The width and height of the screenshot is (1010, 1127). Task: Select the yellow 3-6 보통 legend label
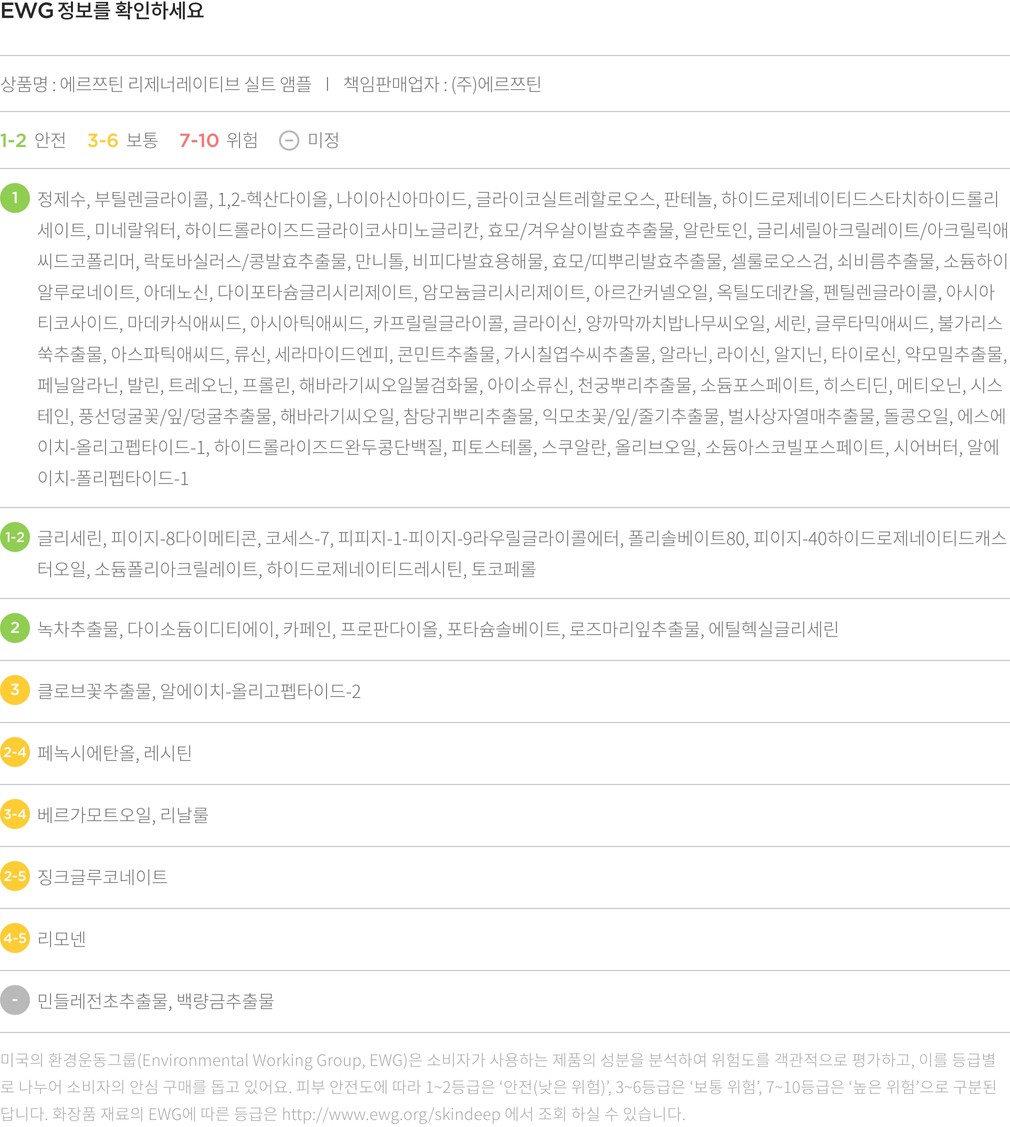[122, 140]
